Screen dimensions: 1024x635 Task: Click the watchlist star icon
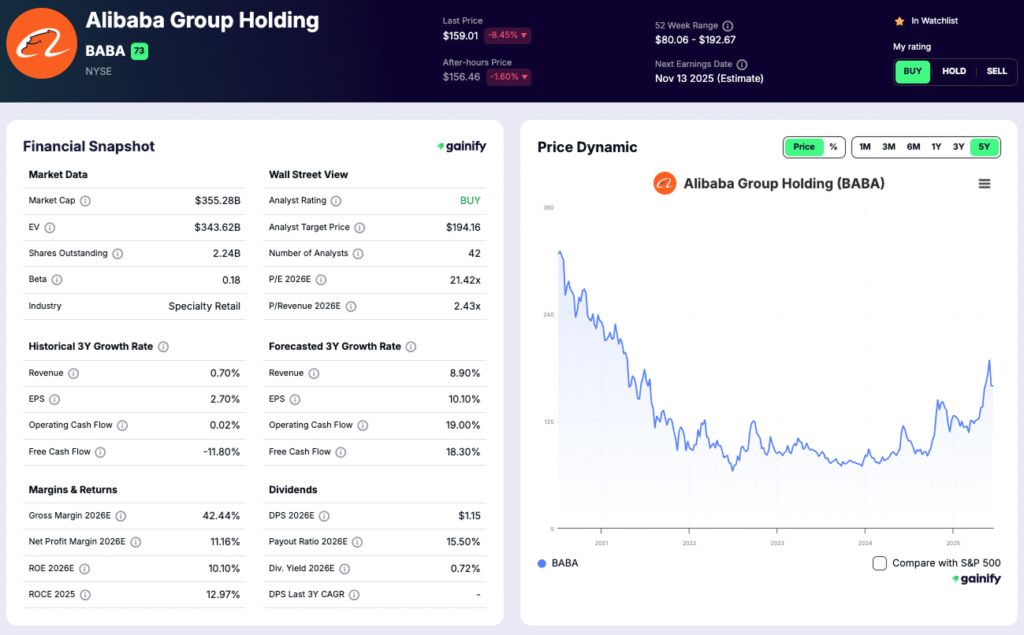pos(899,20)
